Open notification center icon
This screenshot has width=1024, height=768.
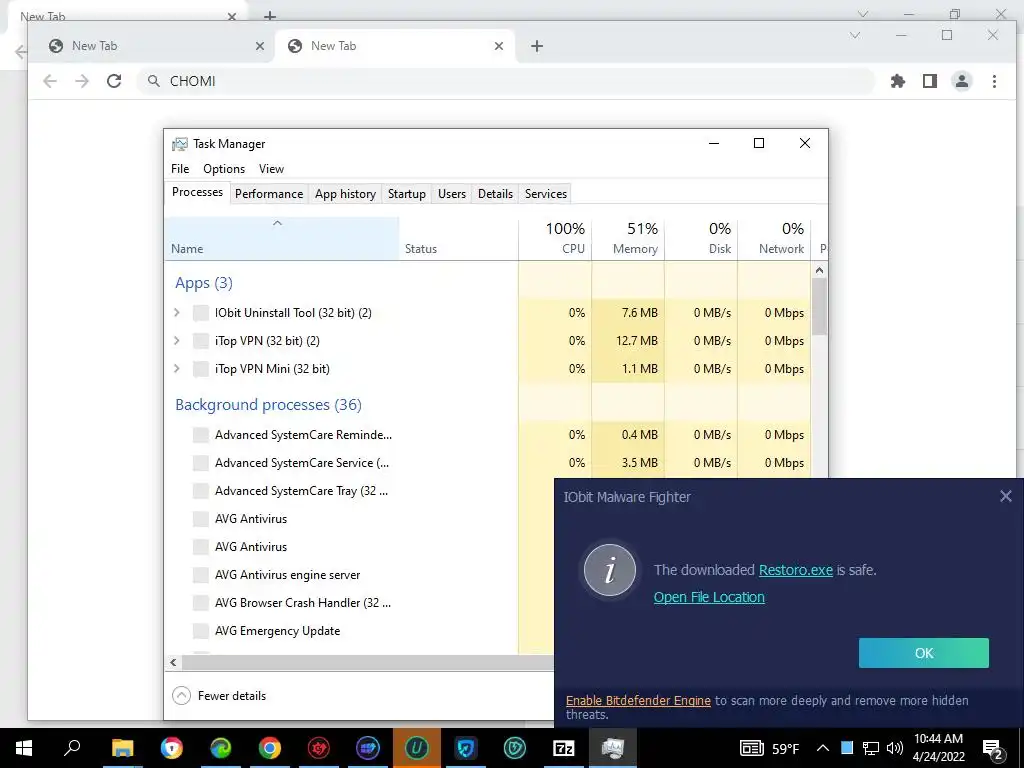coord(993,749)
